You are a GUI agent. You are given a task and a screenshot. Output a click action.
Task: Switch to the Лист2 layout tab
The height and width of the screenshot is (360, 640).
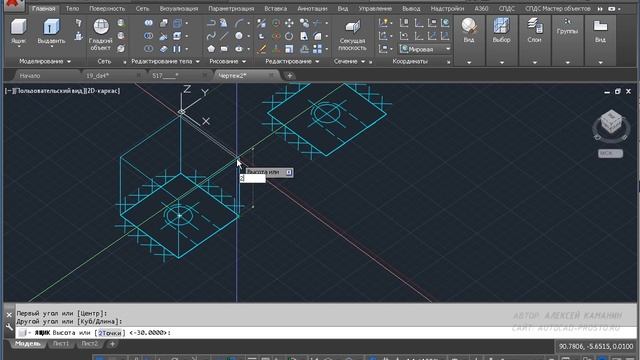89,344
